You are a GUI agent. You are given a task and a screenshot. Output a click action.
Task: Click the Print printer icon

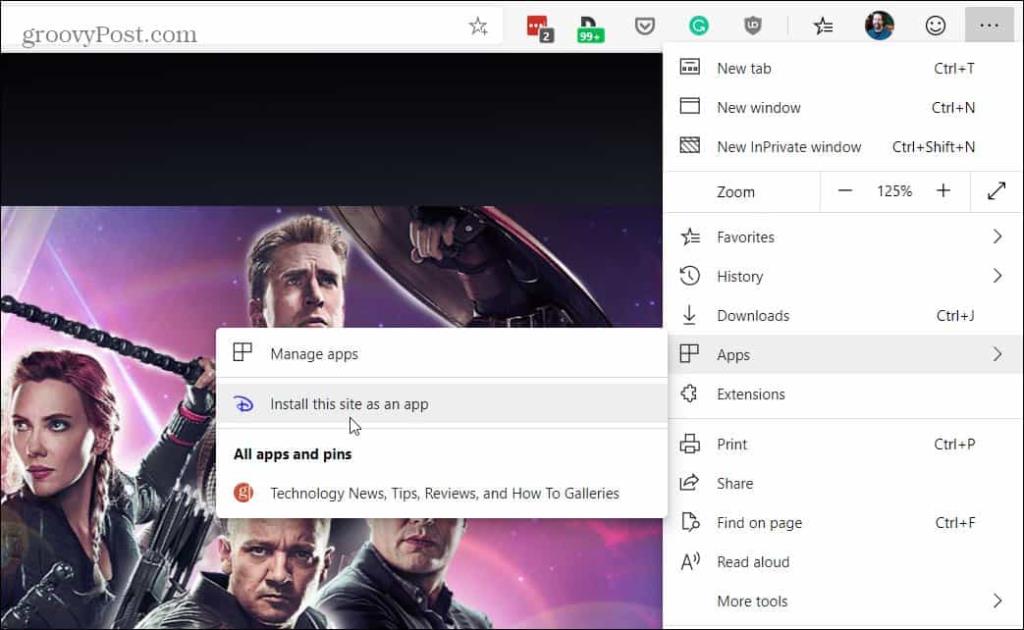pos(690,444)
